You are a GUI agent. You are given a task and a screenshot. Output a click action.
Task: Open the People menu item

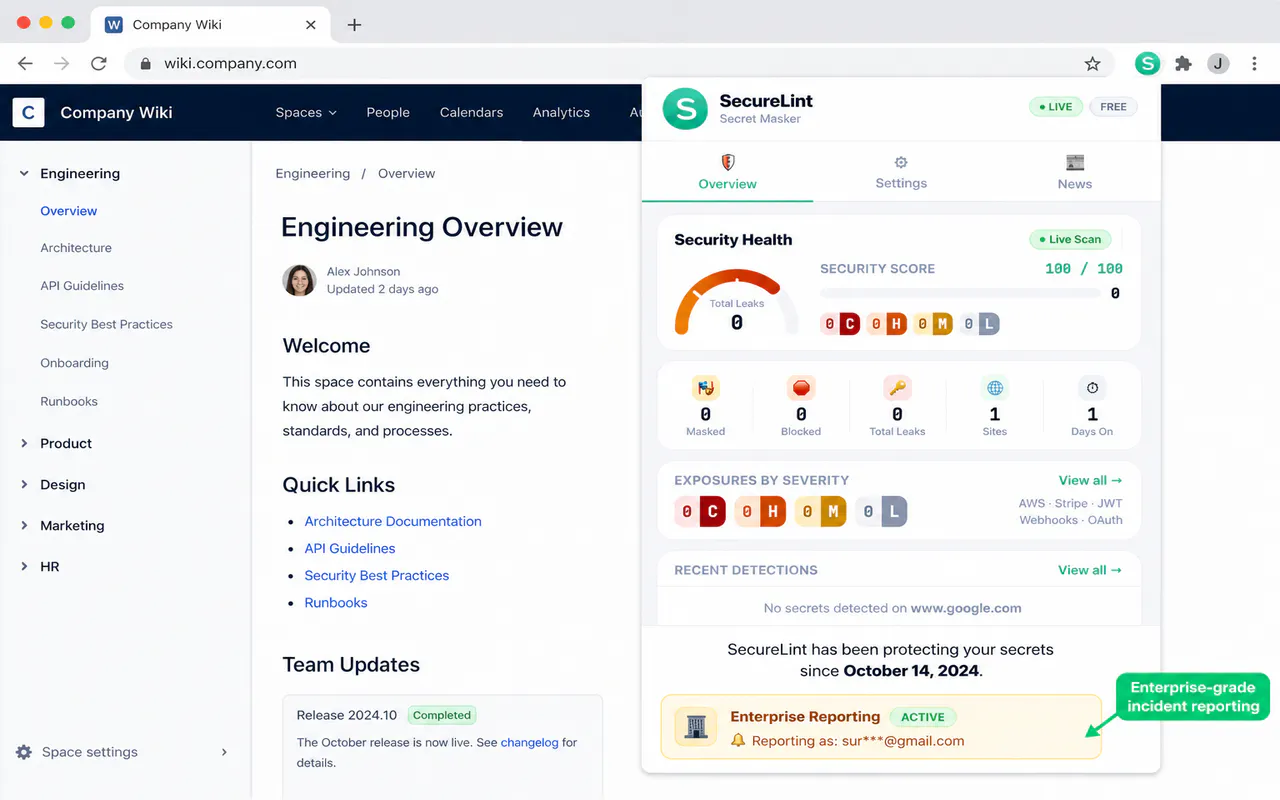388,112
